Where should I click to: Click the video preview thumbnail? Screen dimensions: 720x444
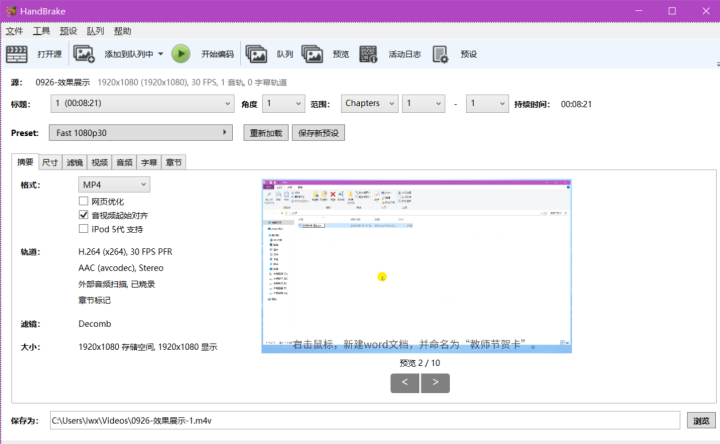pyautogui.click(x=416, y=266)
